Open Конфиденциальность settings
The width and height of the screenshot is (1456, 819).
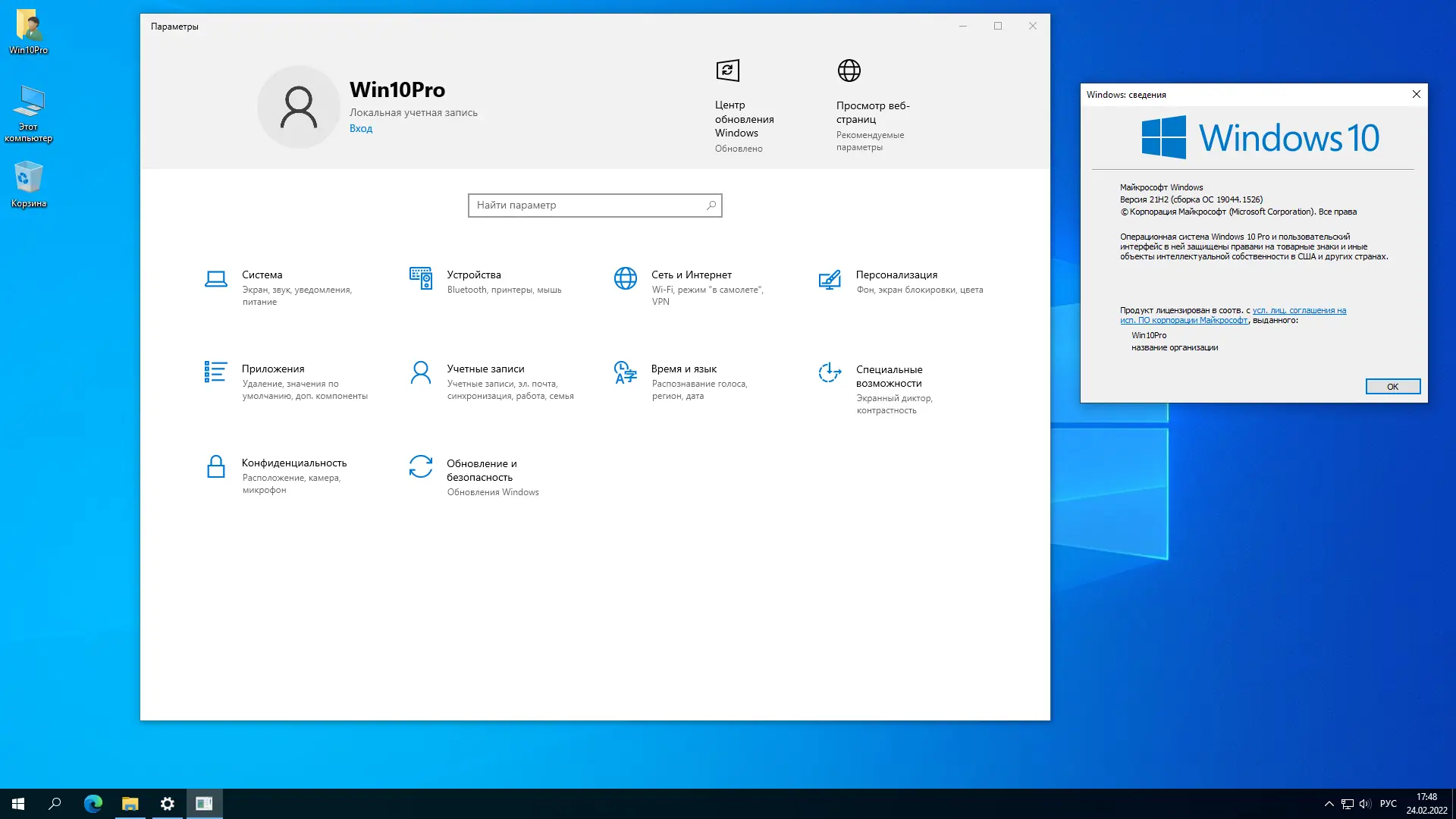pos(293,463)
